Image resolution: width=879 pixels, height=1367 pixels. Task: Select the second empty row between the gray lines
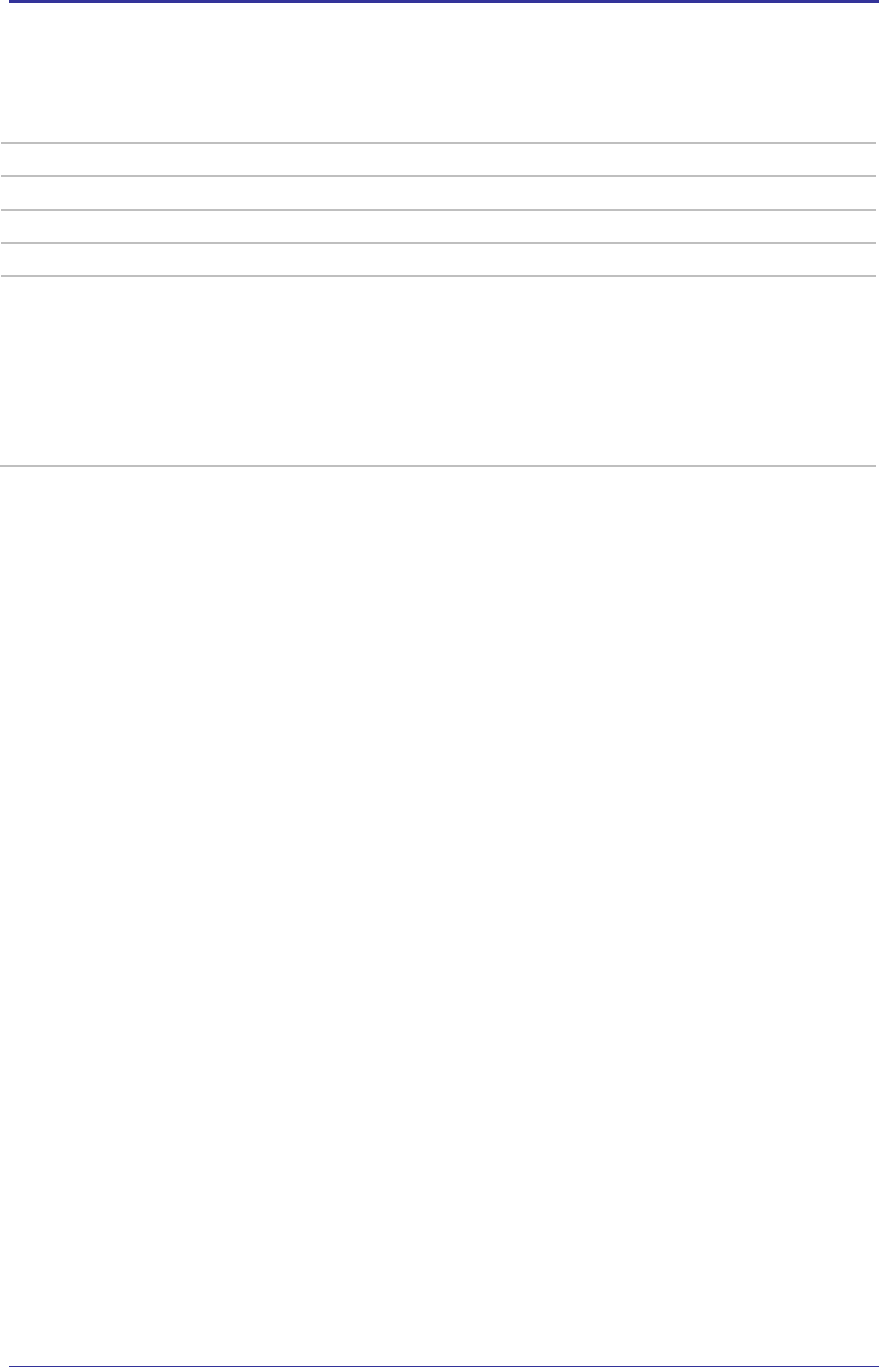click(x=439, y=193)
